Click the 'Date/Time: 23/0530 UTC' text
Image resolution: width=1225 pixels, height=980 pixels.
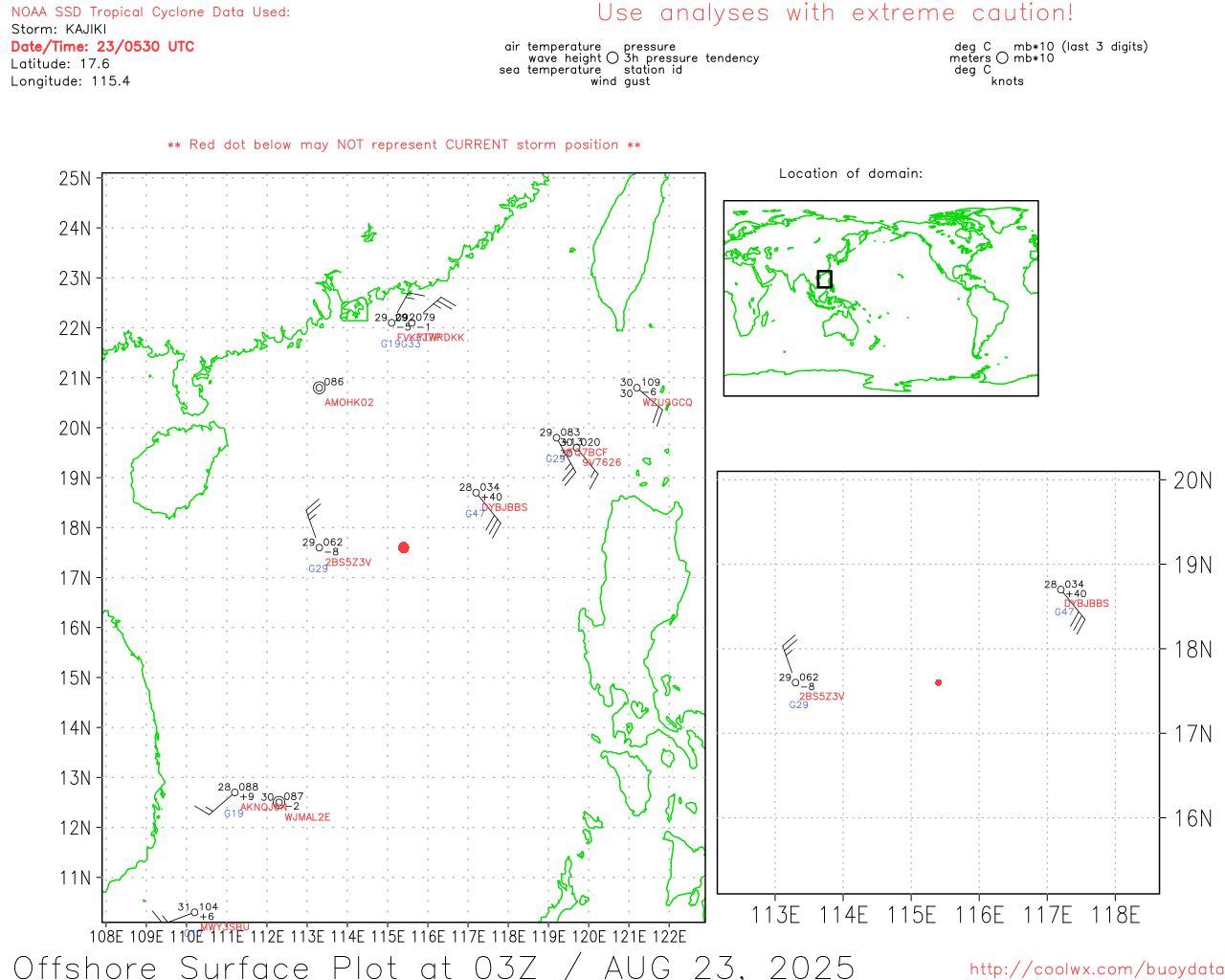point(102,47)
